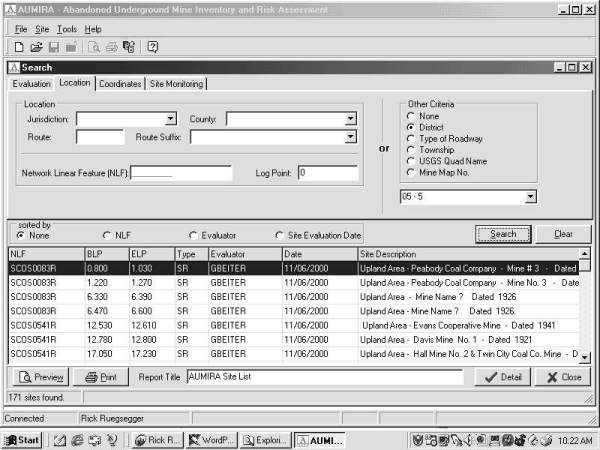Click the Open folder toolbar icon
Viewport: 600px width, 450px height.
[x=36, y=47]
